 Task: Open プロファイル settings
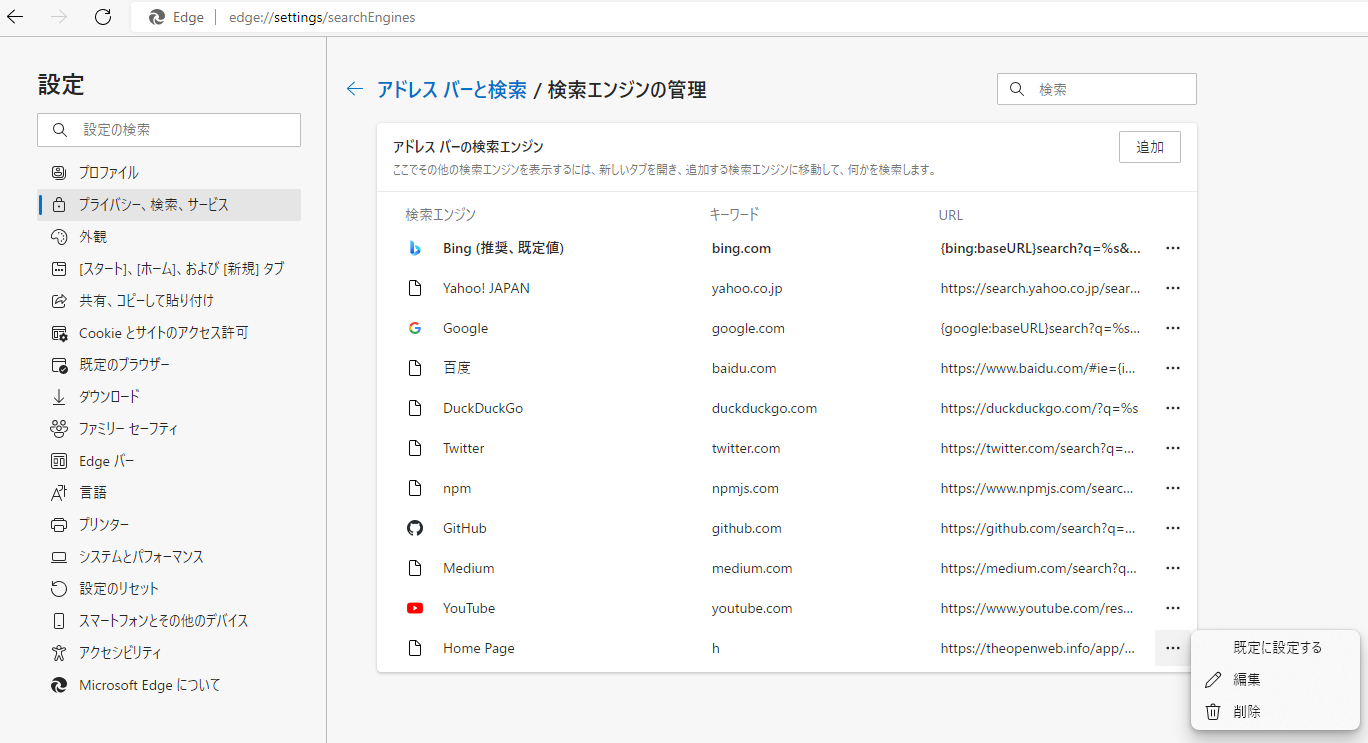coord(169,173)
